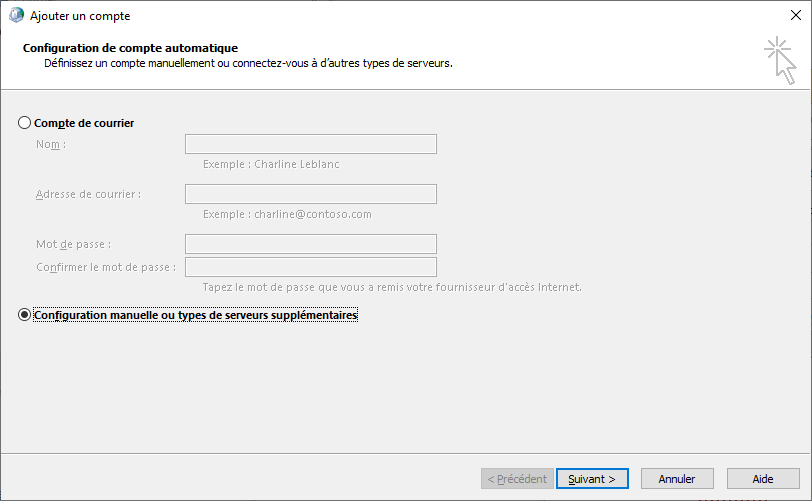812x501 pixels.
Task: Open help with the Aide button
Action: 763,479
